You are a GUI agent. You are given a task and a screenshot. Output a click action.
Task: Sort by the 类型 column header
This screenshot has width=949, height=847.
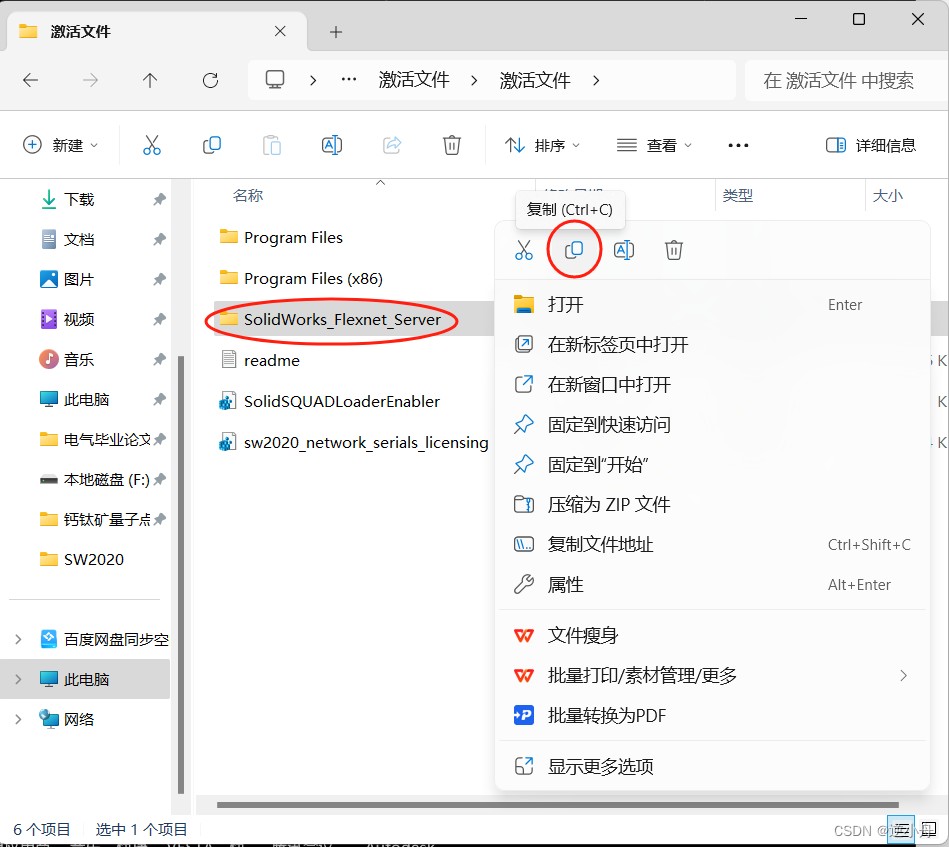pos(737,196)
